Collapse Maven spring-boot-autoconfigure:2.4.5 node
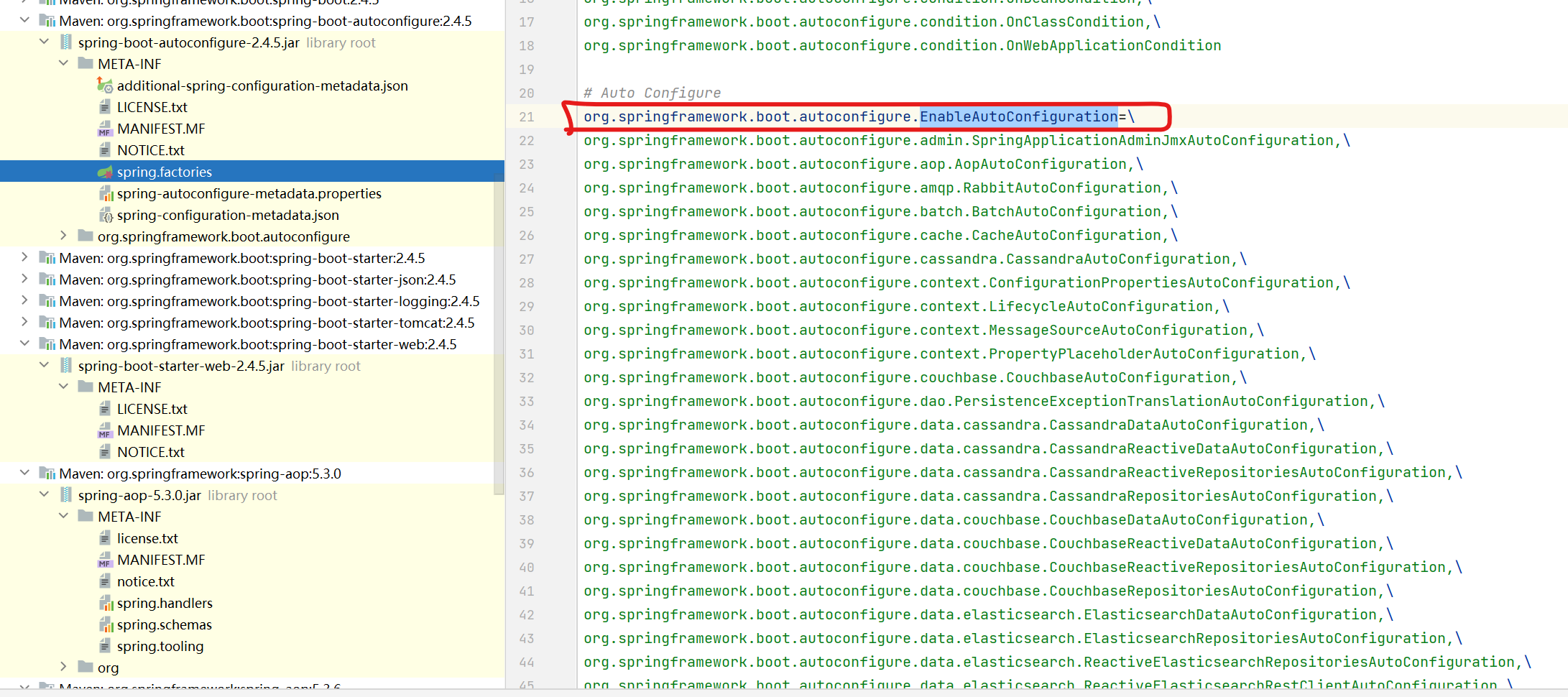Image resolution: width=1568 pixels, height=697 pixels. tap(24, 20)
